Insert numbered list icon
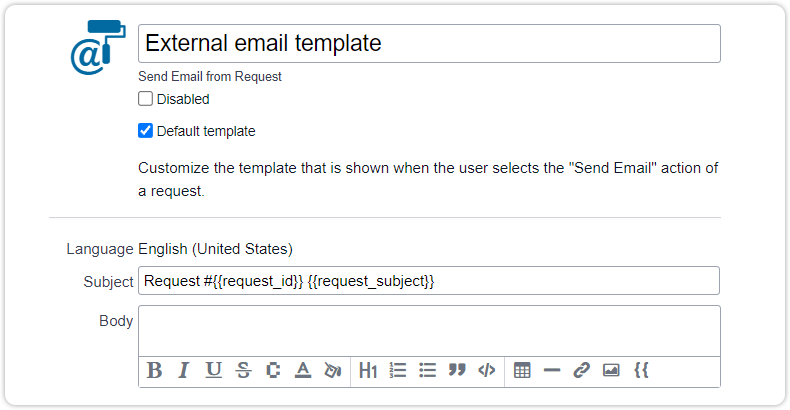 (x=398, y=370)
